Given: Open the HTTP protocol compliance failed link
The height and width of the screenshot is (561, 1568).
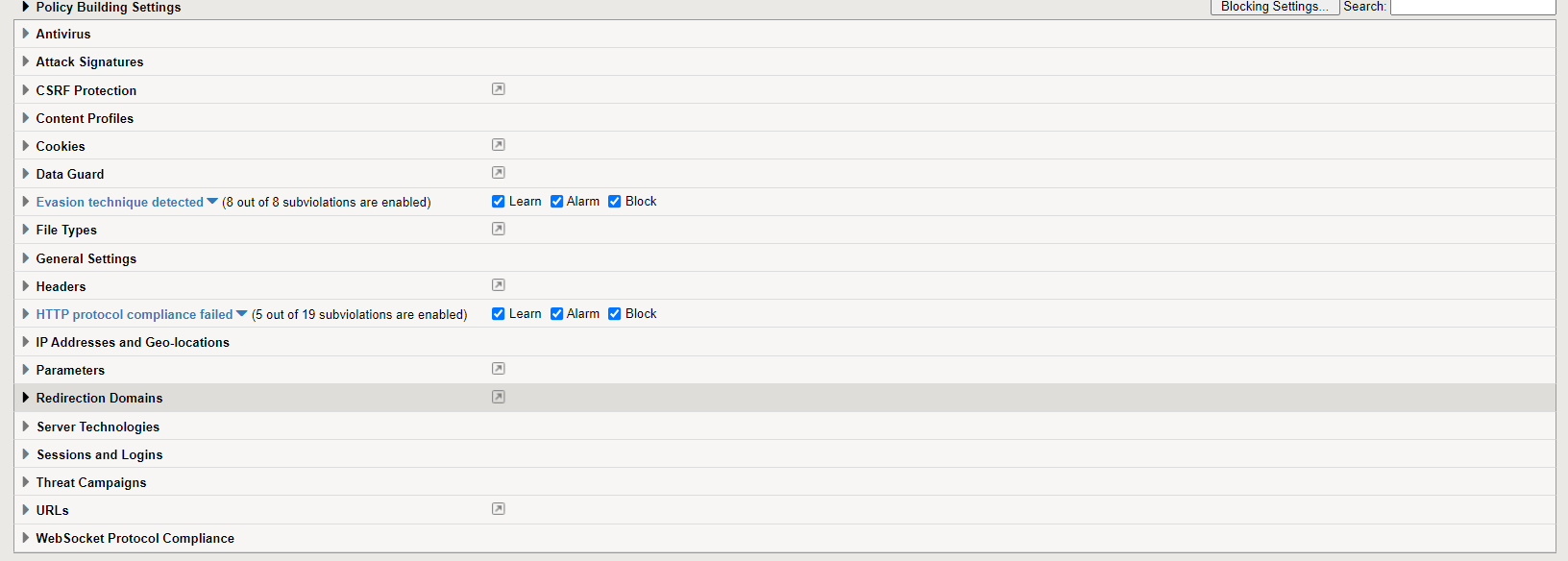Looking at the screenshot, I should (135, 314).
